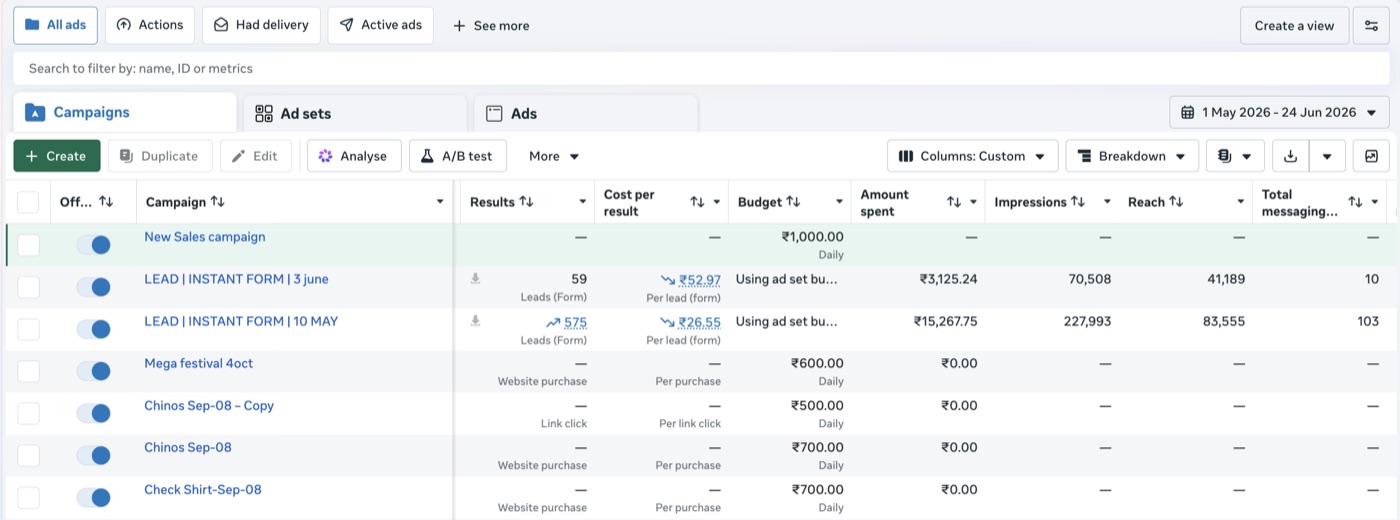Open the reports dropdown arrow
The width and height of the screenshot is (1400, 520).
(x=1247, y=157)
